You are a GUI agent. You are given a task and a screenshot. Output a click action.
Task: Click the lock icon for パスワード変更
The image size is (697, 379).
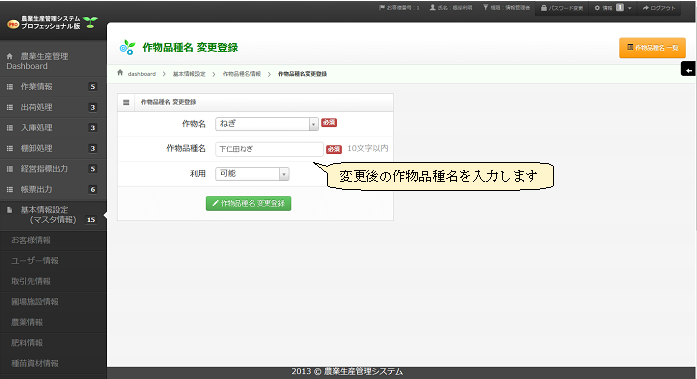click(544, 8)
